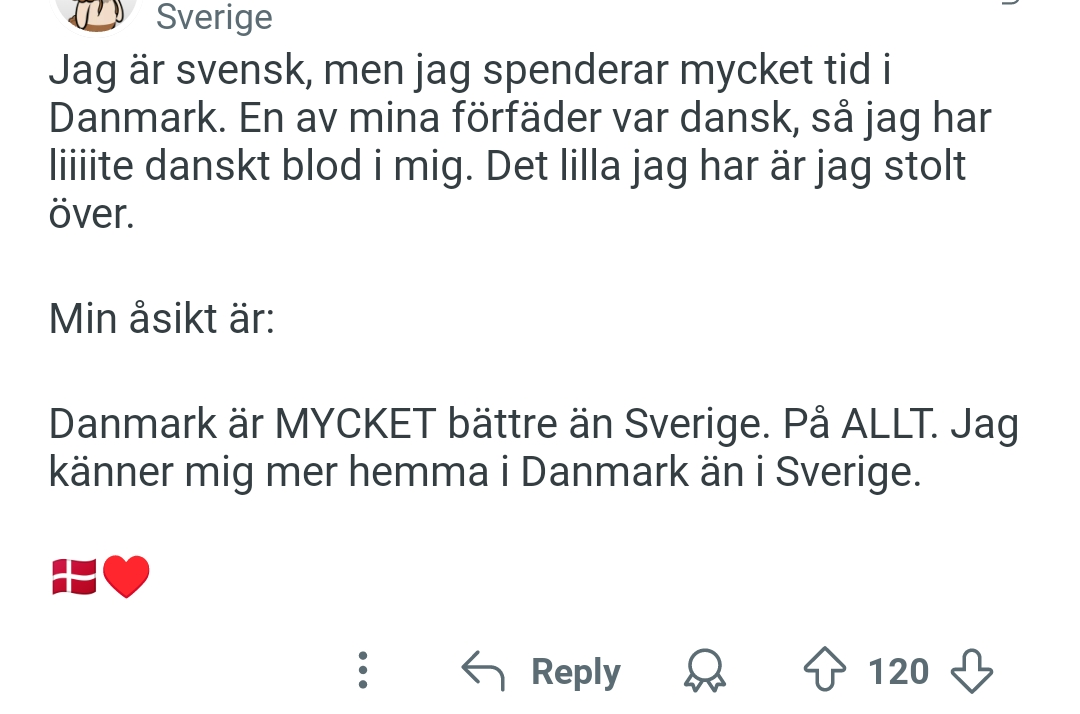The image size is (1080, 714).
Task: Open post options via the vertical dots
Action: pos(362,671)
